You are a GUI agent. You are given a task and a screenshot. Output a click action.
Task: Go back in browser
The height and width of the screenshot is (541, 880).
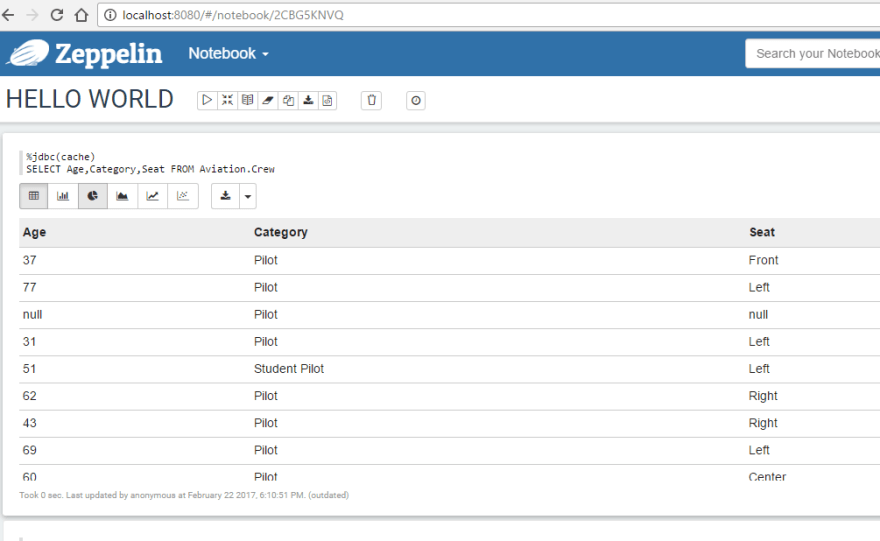8,15
